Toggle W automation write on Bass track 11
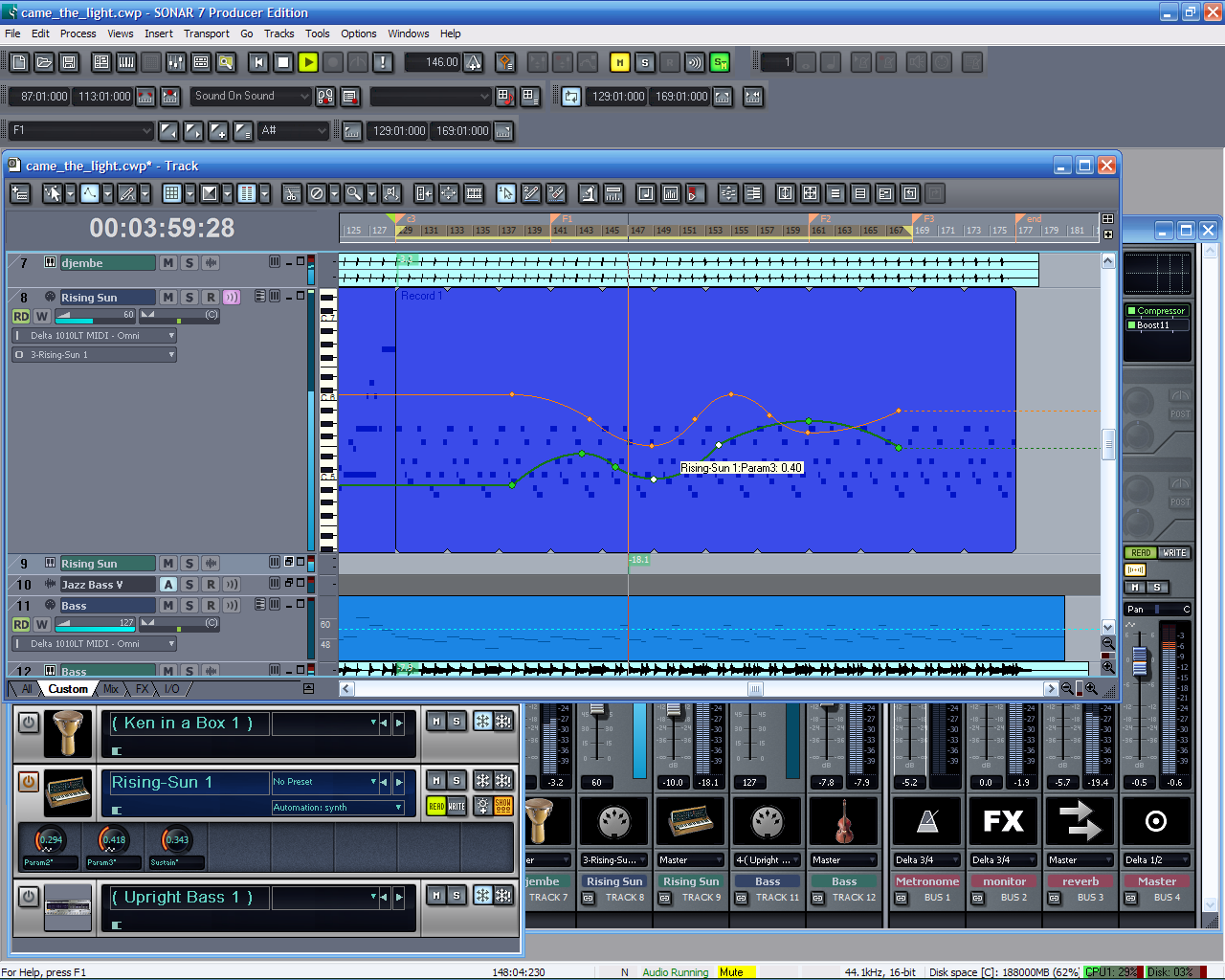Image resolution: width=1225 pixels, height=980 pixels. coord(42,625)
